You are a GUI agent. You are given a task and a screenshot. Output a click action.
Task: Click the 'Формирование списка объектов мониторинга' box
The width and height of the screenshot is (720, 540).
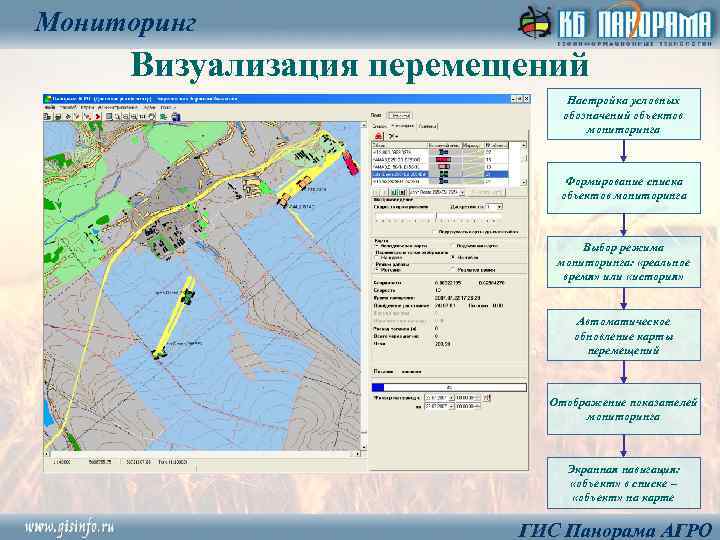(x=624, y=188)
